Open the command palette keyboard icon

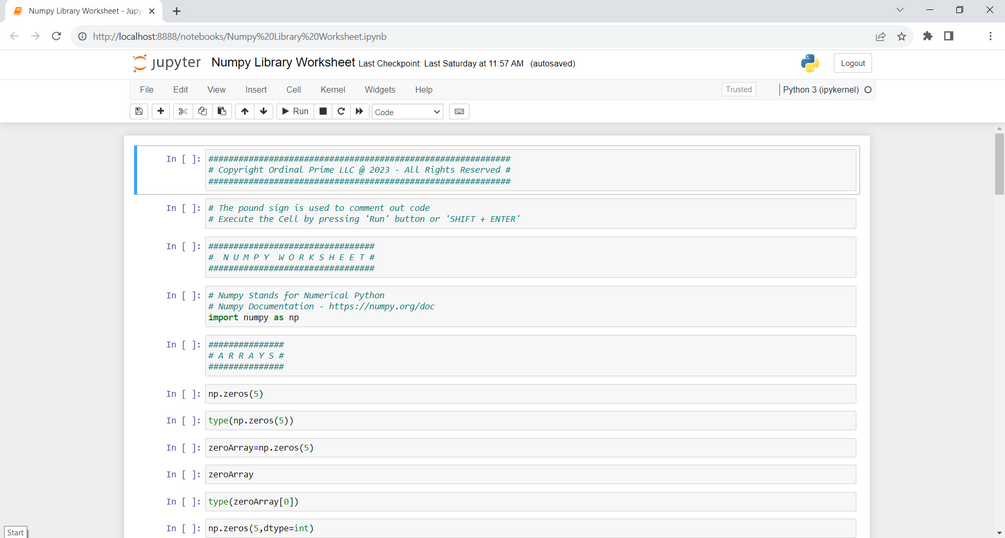(x=459, y=112)
